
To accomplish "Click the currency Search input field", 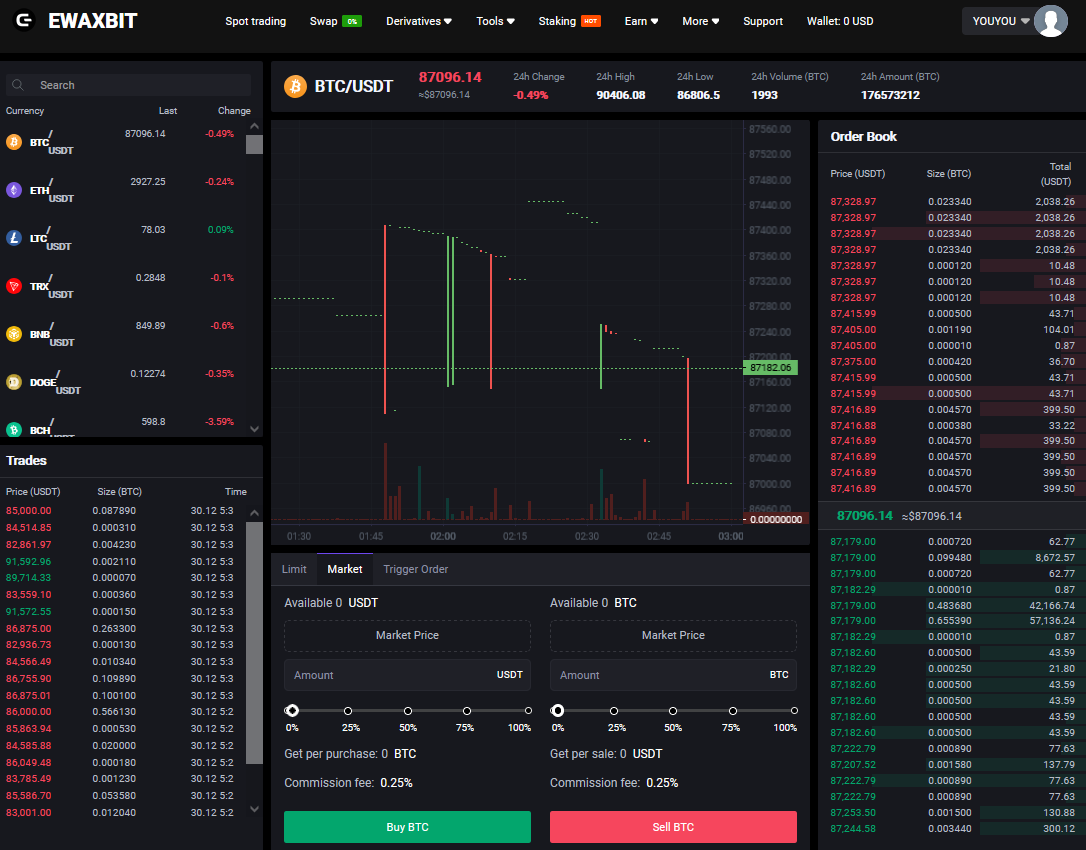I will tap(140, 85).
